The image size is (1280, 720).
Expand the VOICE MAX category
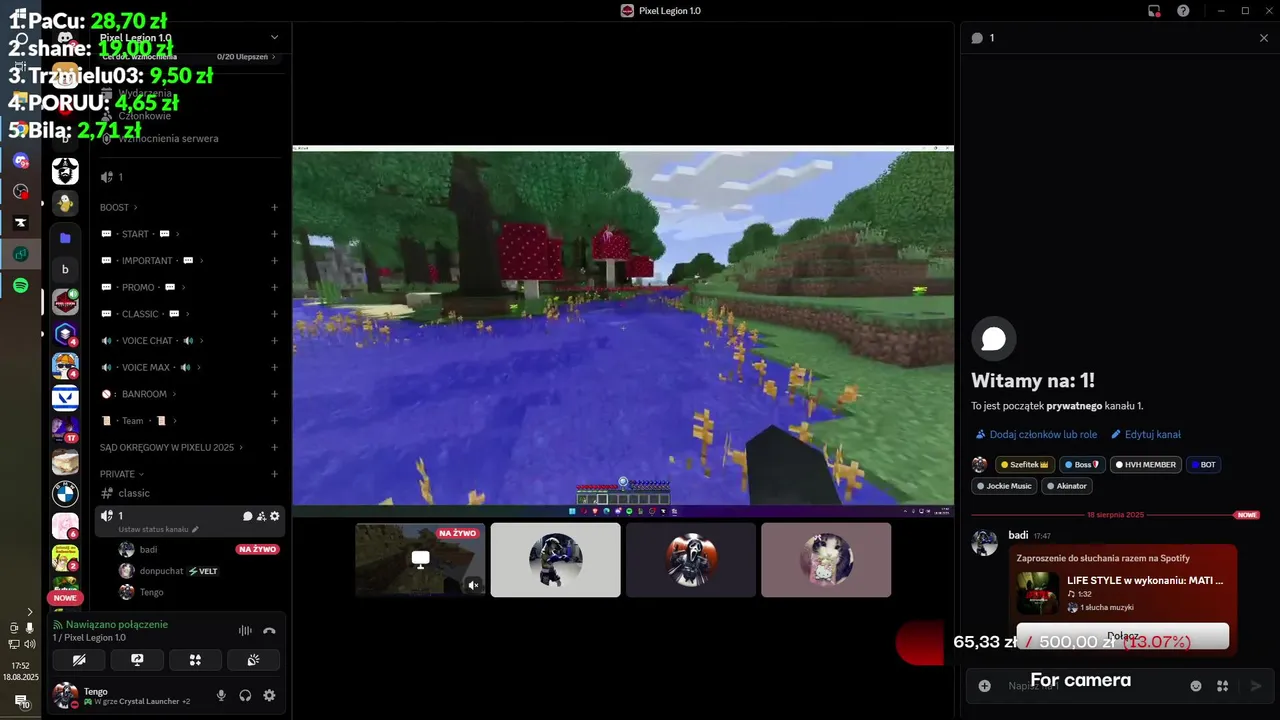(x=151, y=368)
